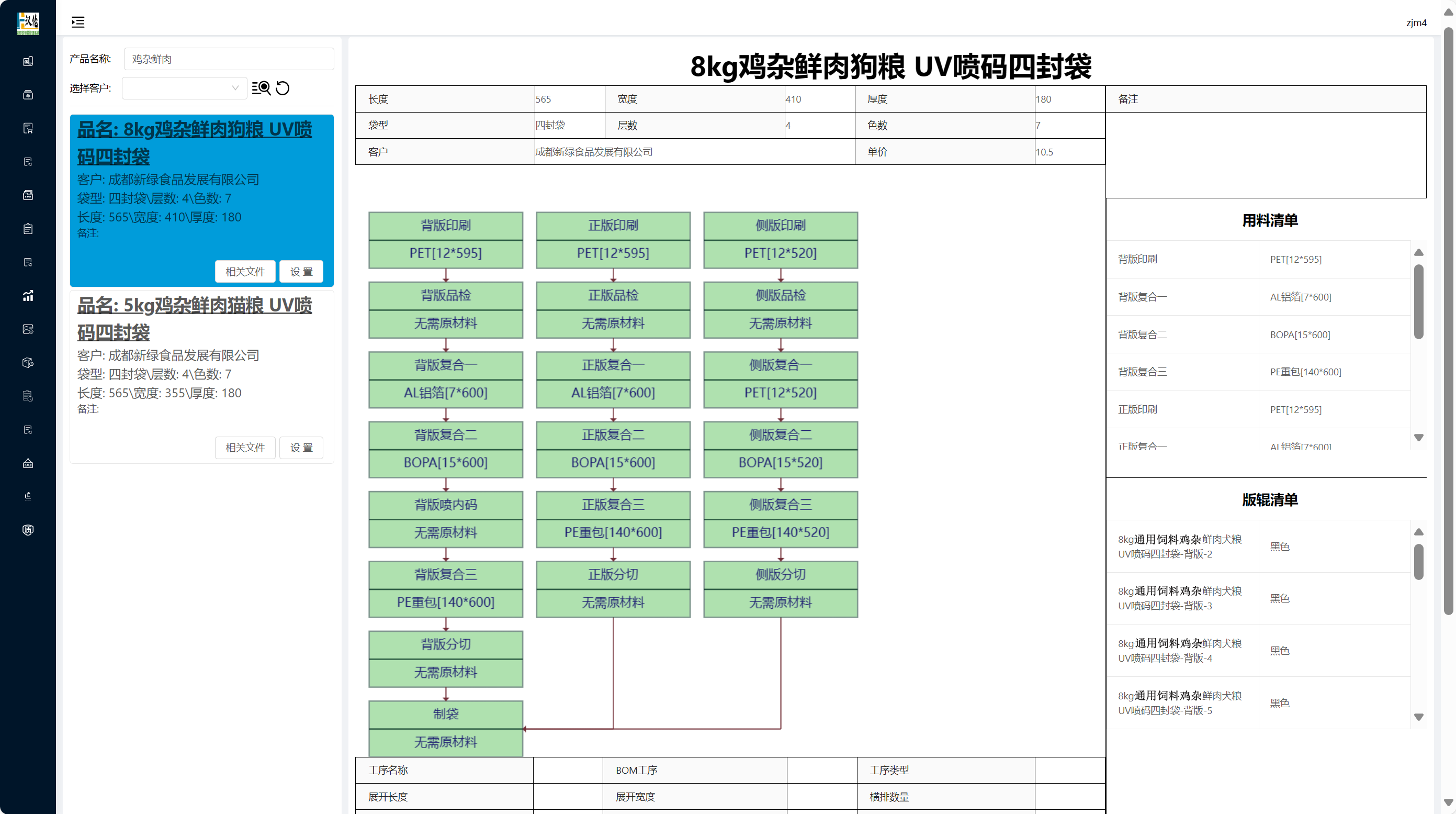Open the 品名: 5kg鸡杂鲜肉猫粮 title link
This screenshot has width=1456, height=814.
pyautogui.click(x=194, y=318)
